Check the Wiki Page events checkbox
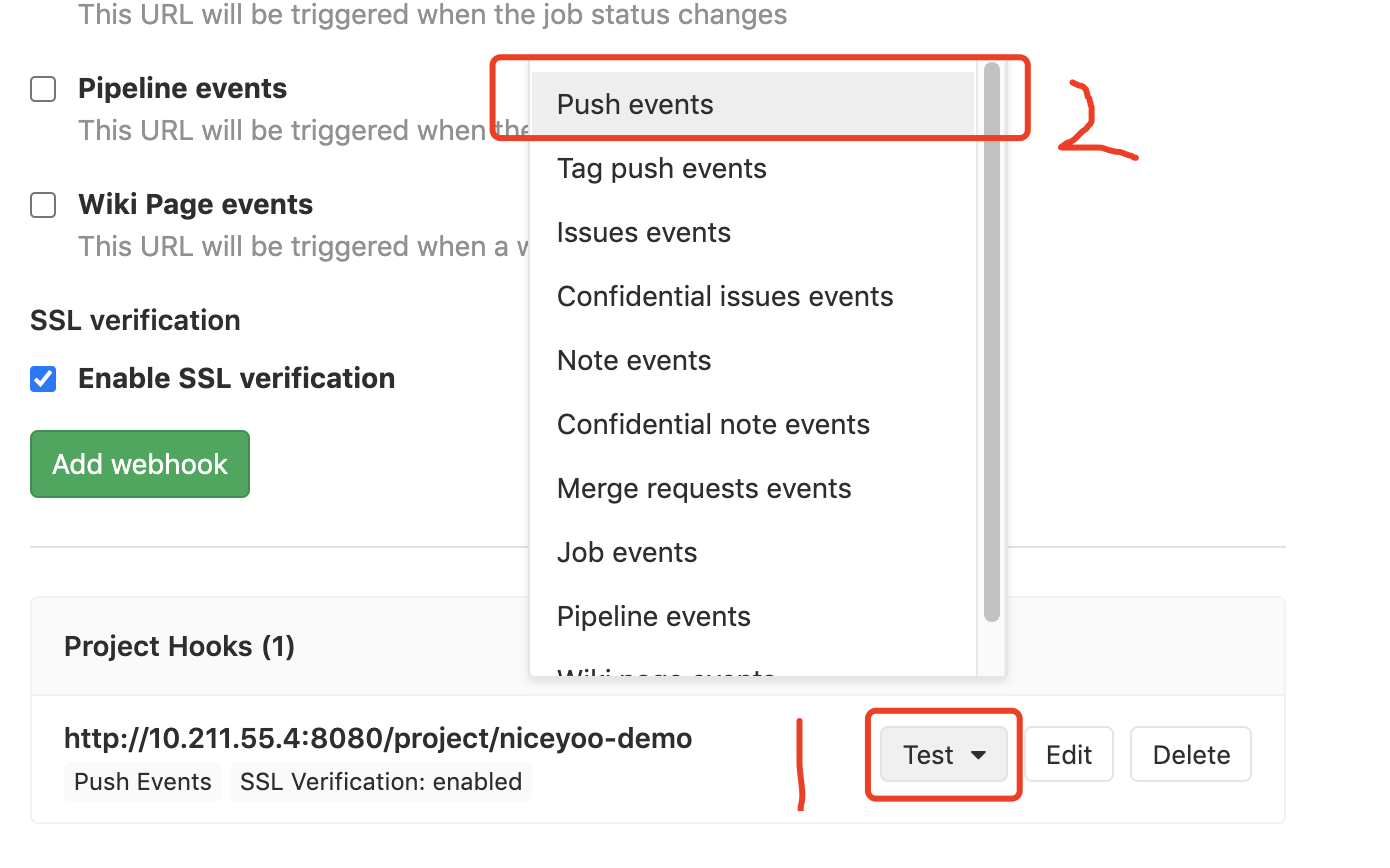This screenshot has height=868, width=1390. pyautogui.click(x=43, y=205)
